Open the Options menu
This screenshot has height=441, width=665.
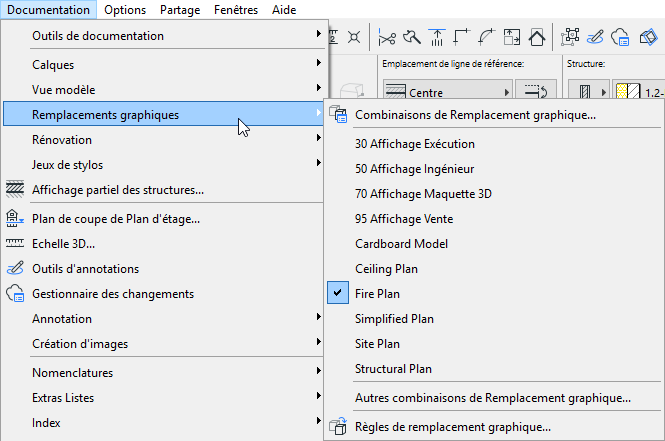tap(125, 9)
